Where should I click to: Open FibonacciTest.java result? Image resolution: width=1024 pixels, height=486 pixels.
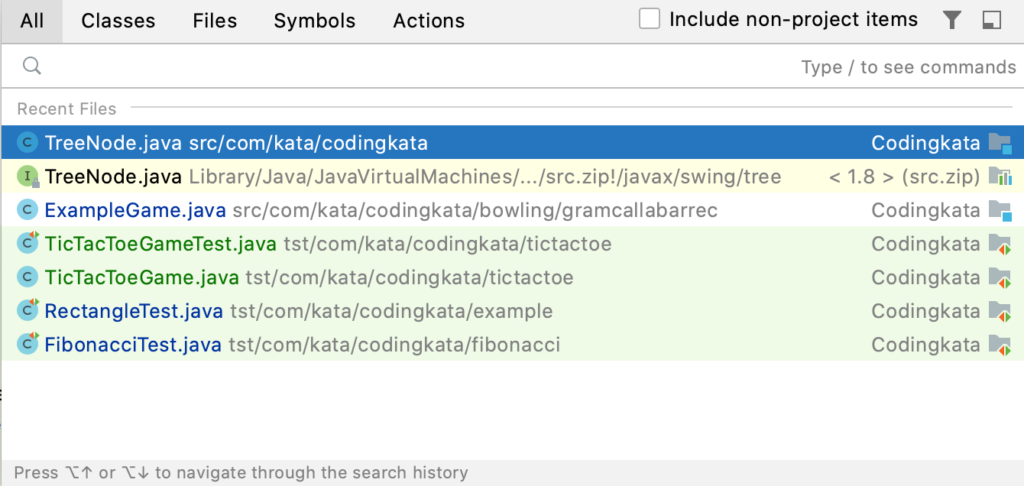click(x=134, y=345)
